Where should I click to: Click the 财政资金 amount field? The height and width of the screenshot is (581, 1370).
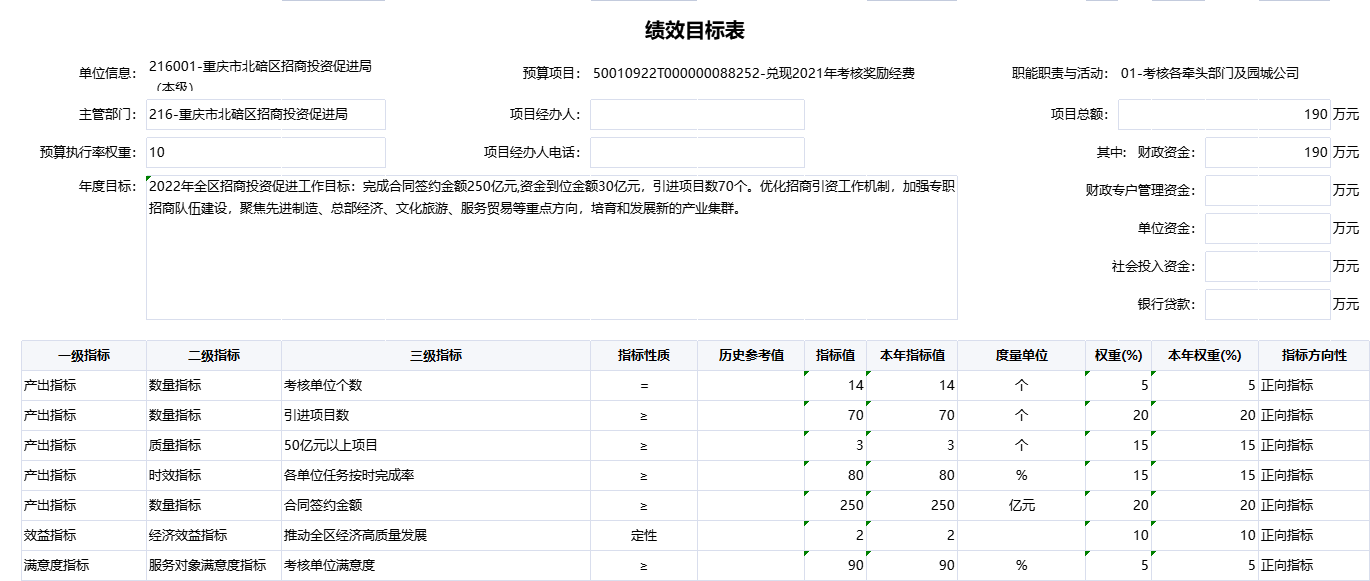tap(1267, 153)
